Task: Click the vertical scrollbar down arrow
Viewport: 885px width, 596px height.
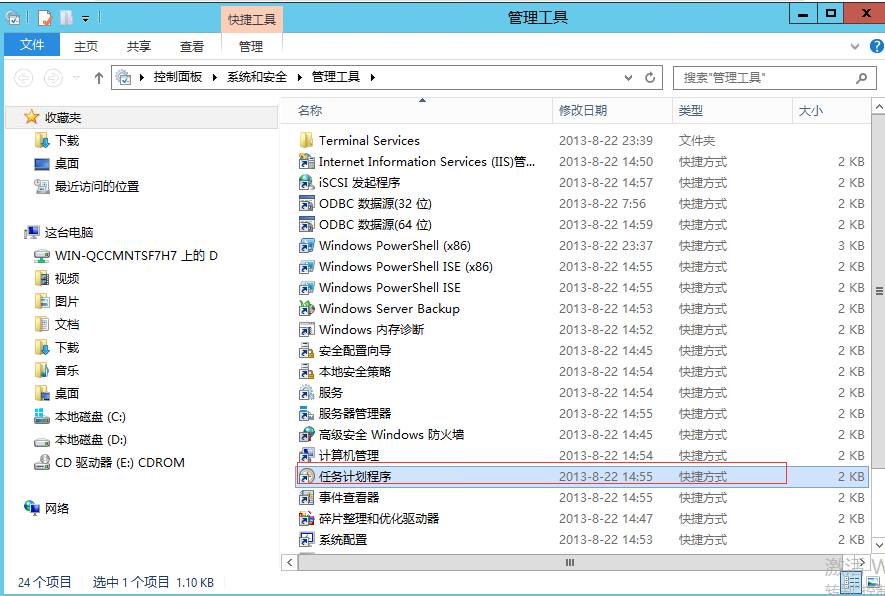Action: click(878, 545)
